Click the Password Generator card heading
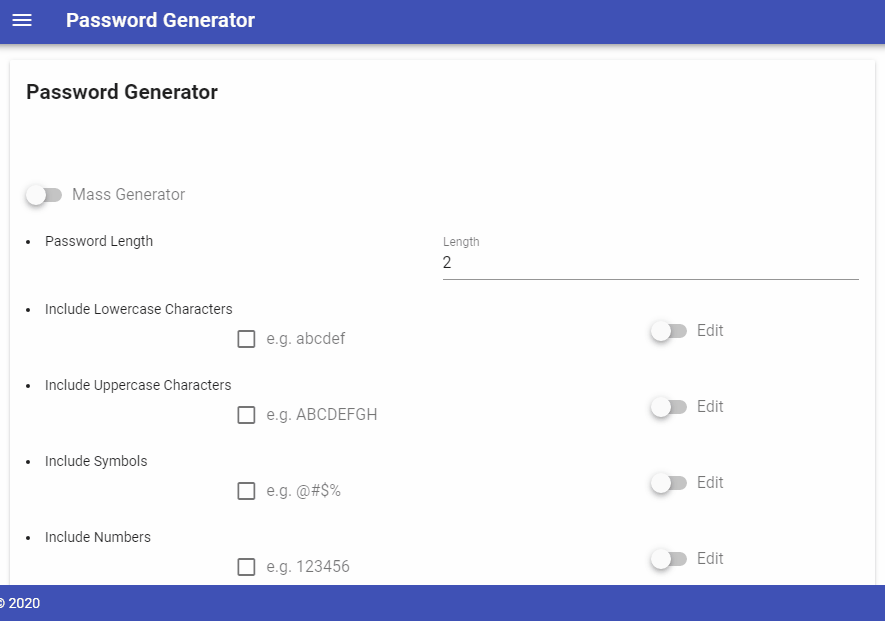885x621 pixels. [x=122, y=92]
